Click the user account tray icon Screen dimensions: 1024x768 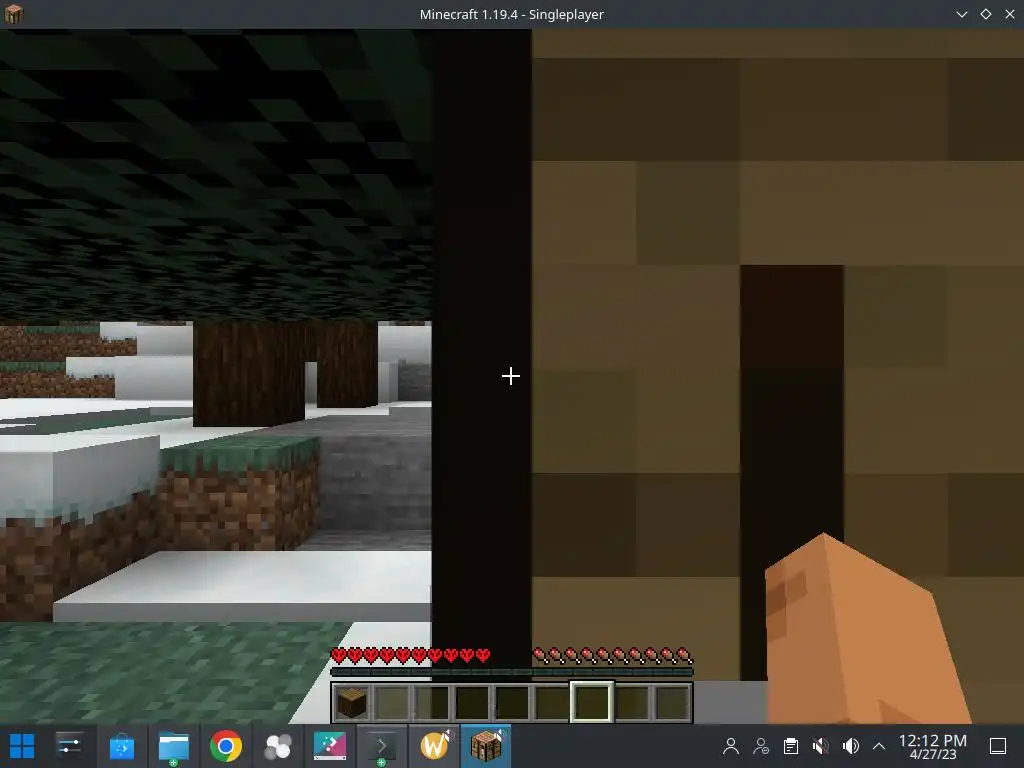[x=731, y=746]
